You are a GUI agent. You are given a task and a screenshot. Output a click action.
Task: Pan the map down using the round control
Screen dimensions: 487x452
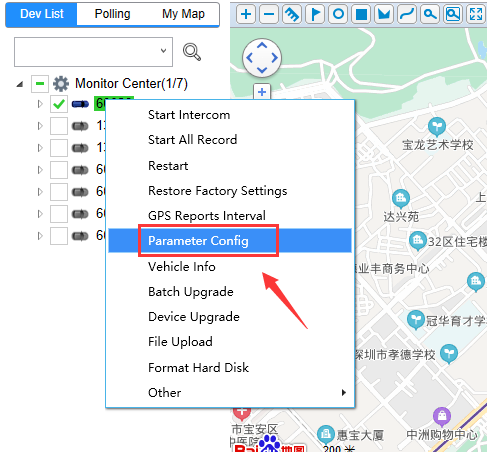[x=262, y=70]
